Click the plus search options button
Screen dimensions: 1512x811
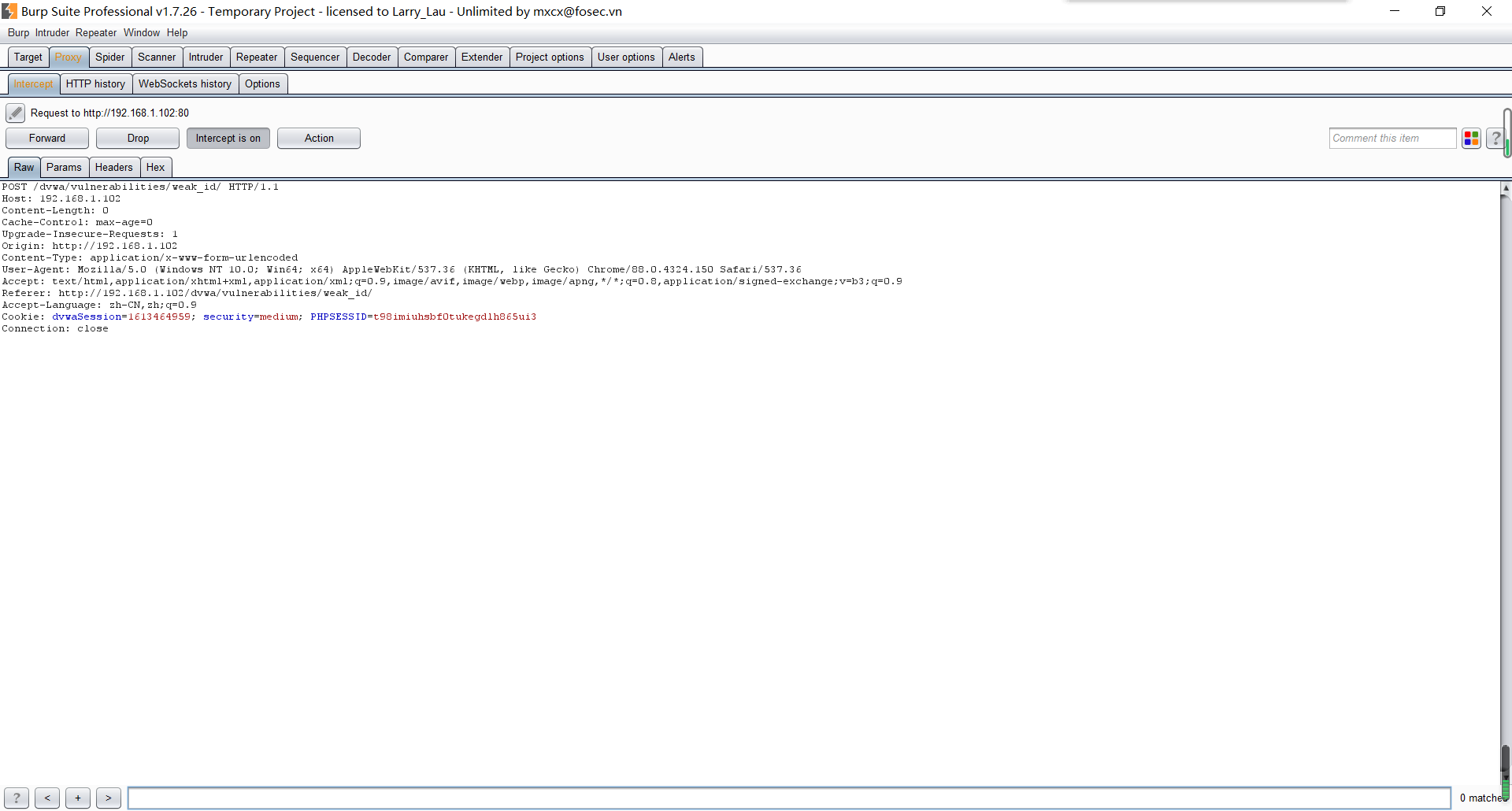pyautogui.click(x=78, y=798)
